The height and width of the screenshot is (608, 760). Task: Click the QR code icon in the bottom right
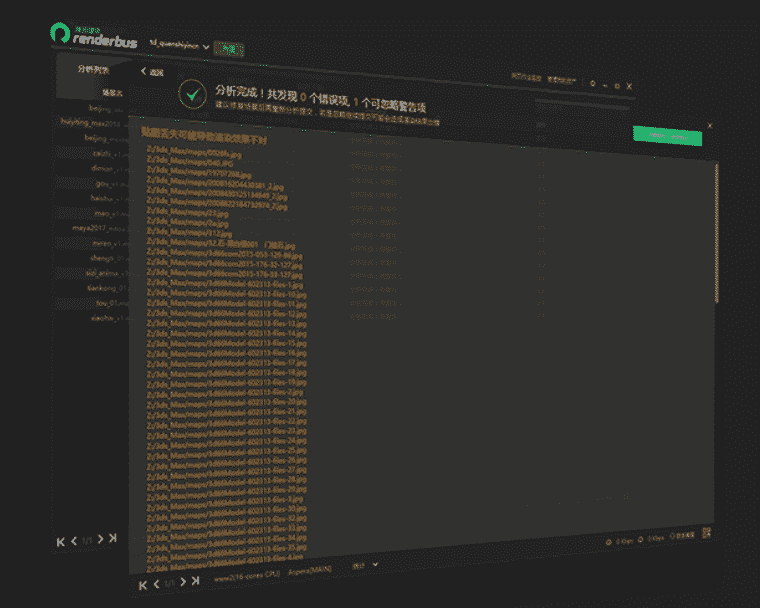(706, 533)
